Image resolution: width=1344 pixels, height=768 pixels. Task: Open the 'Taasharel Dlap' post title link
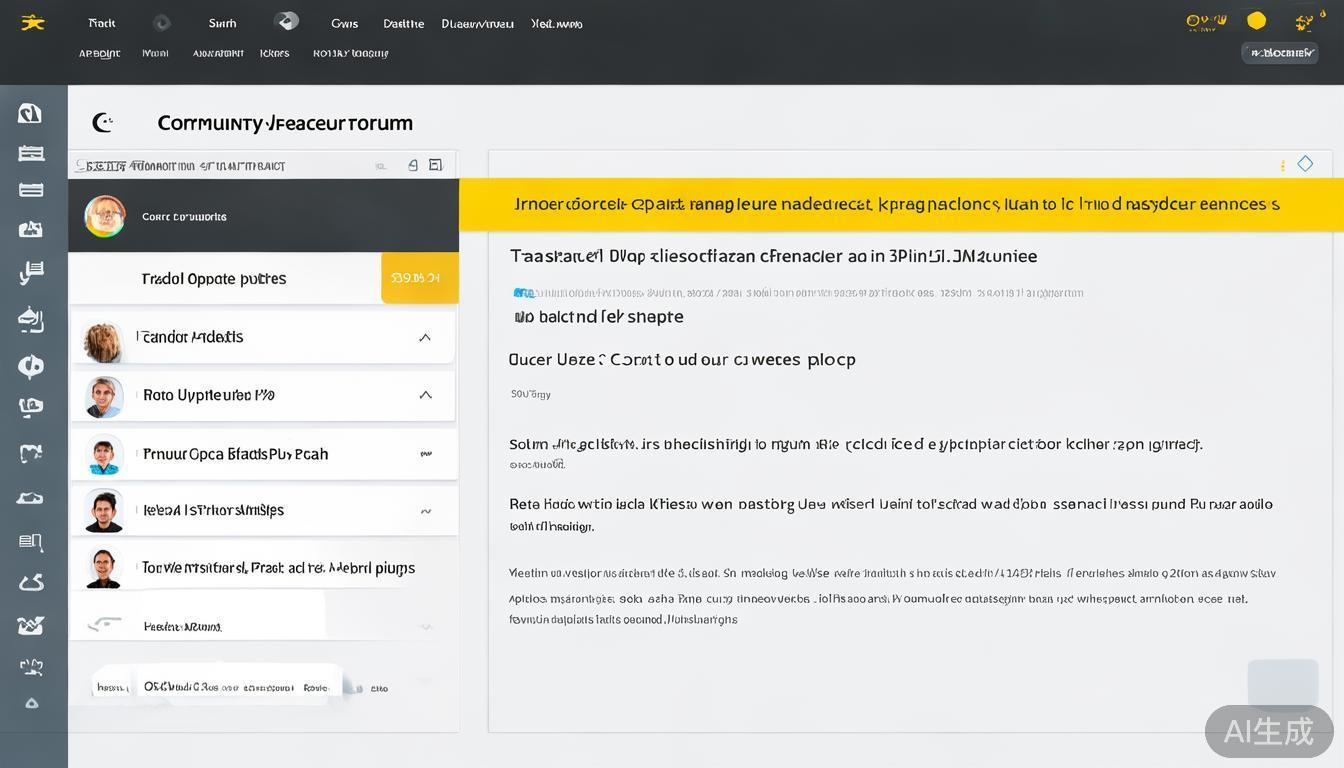pos(773,256)
